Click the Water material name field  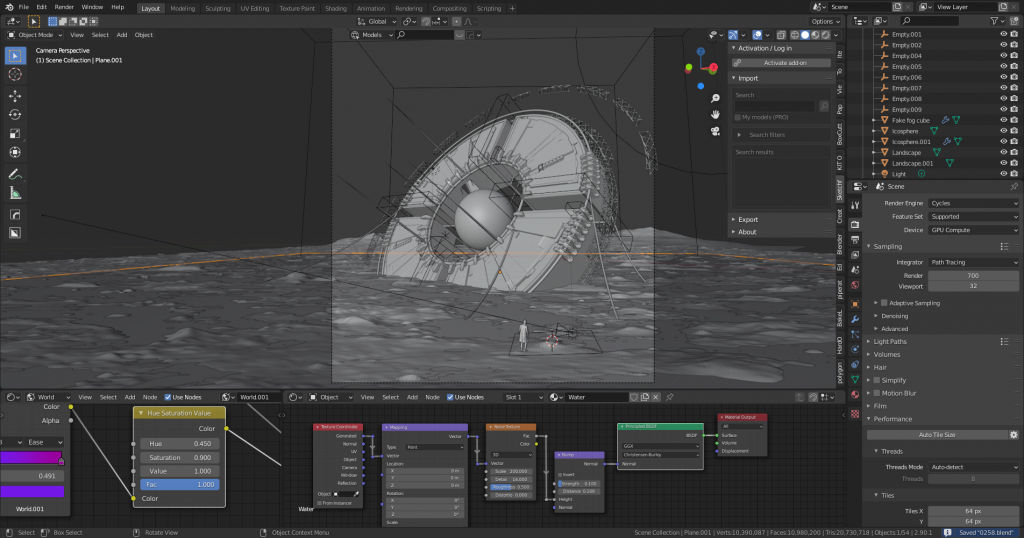coord(598,397)
